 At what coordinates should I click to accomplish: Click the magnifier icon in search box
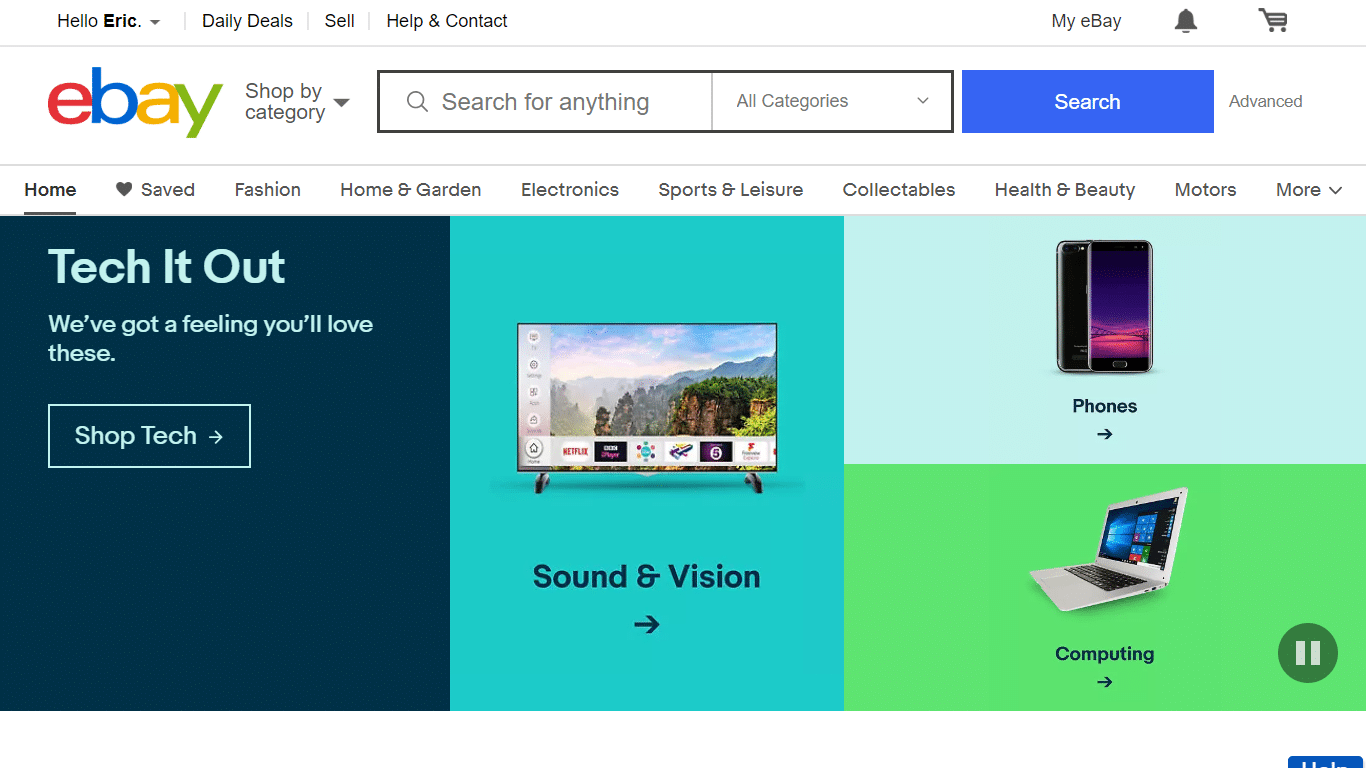click(x=417, y=102)
